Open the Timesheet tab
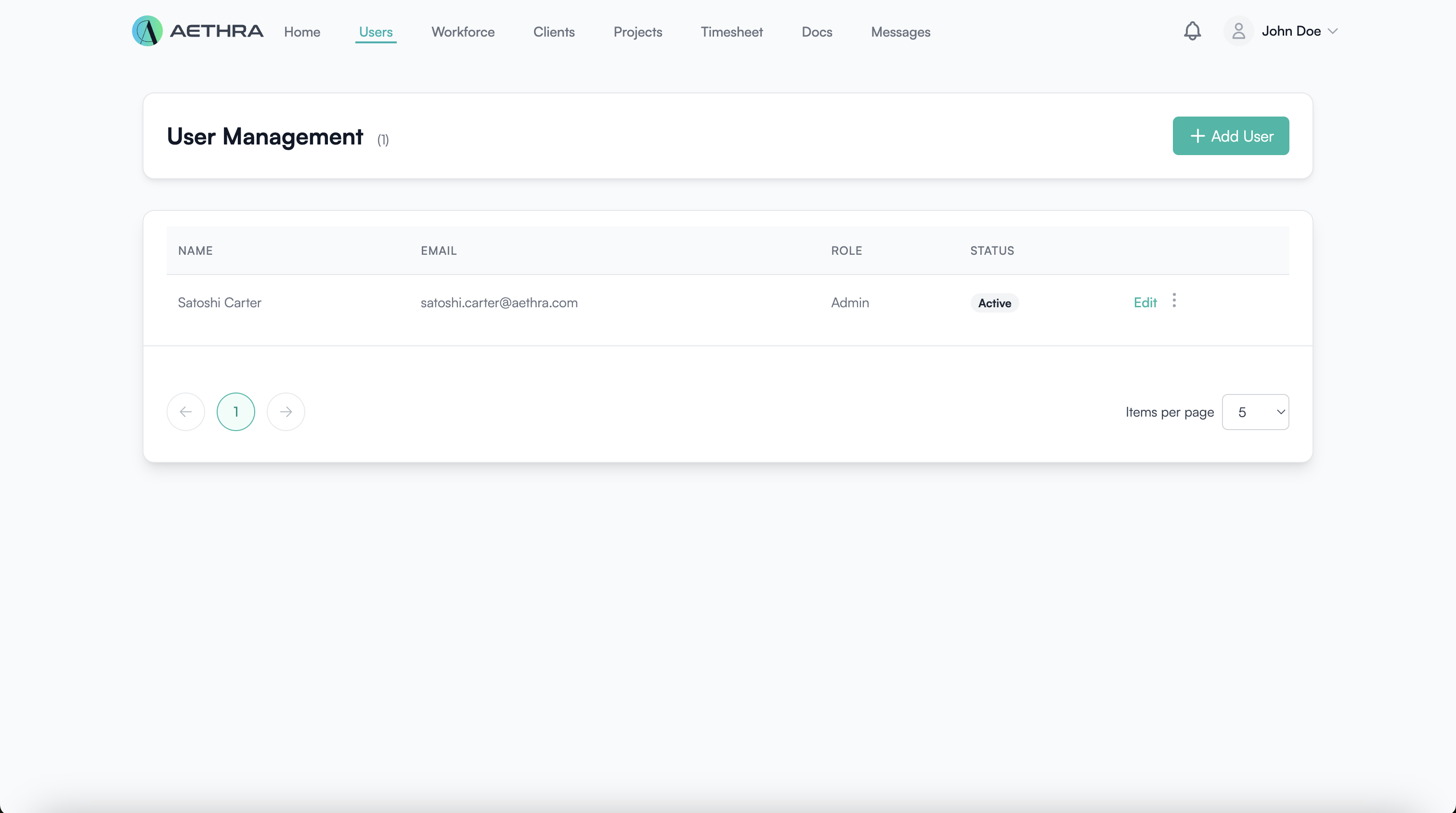 click(731, 32)
